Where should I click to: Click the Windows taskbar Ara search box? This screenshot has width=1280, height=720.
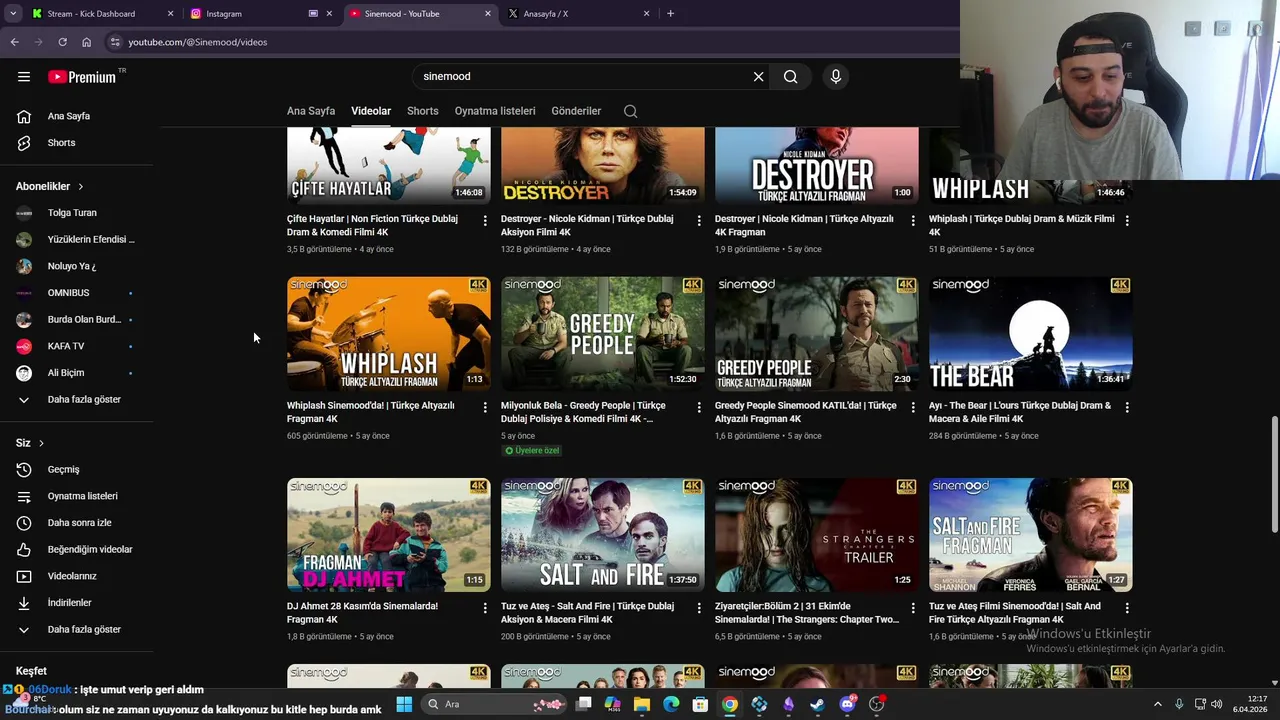coord(494,704)
